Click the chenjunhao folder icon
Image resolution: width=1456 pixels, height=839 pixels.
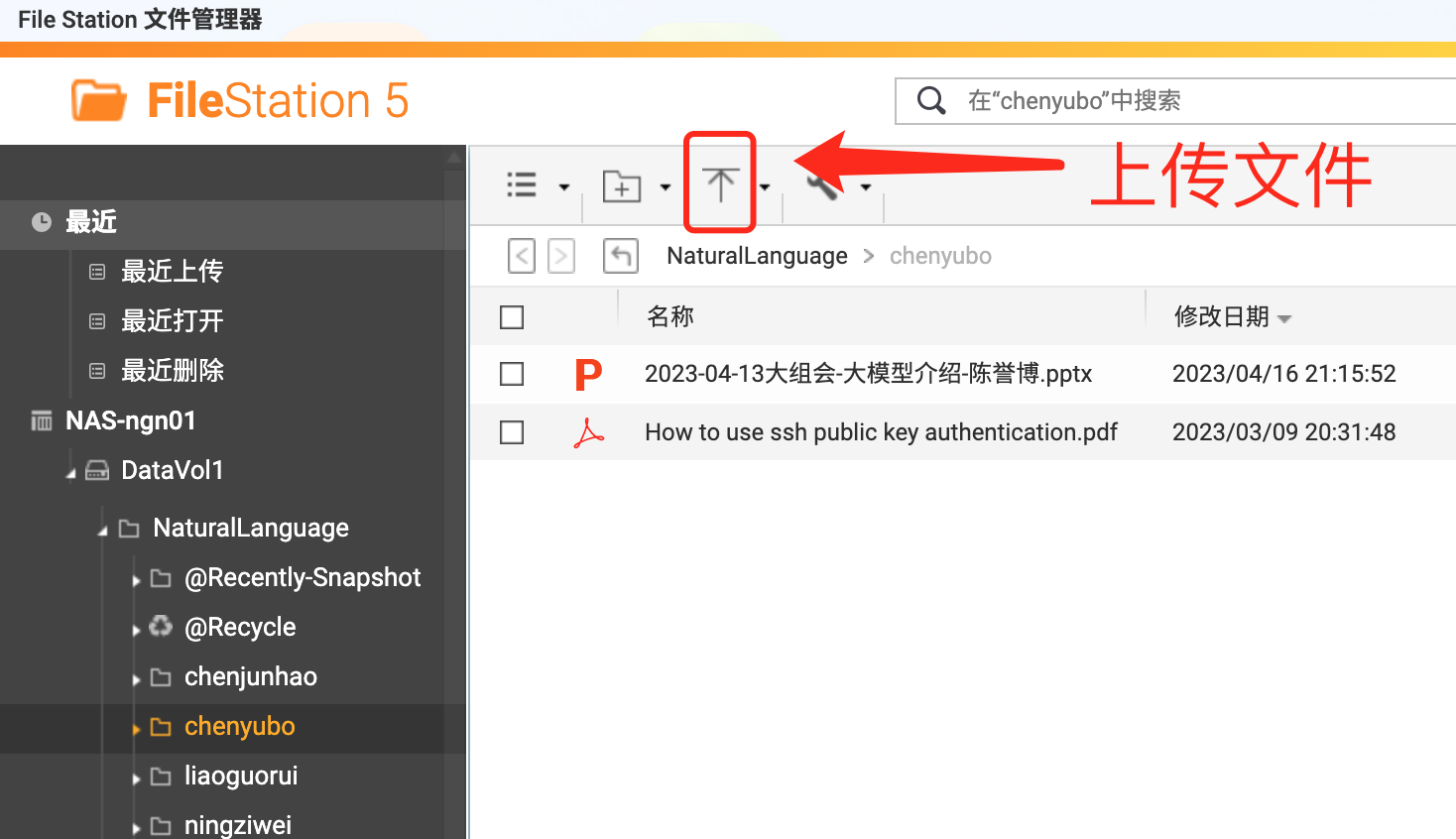[161, 677]
